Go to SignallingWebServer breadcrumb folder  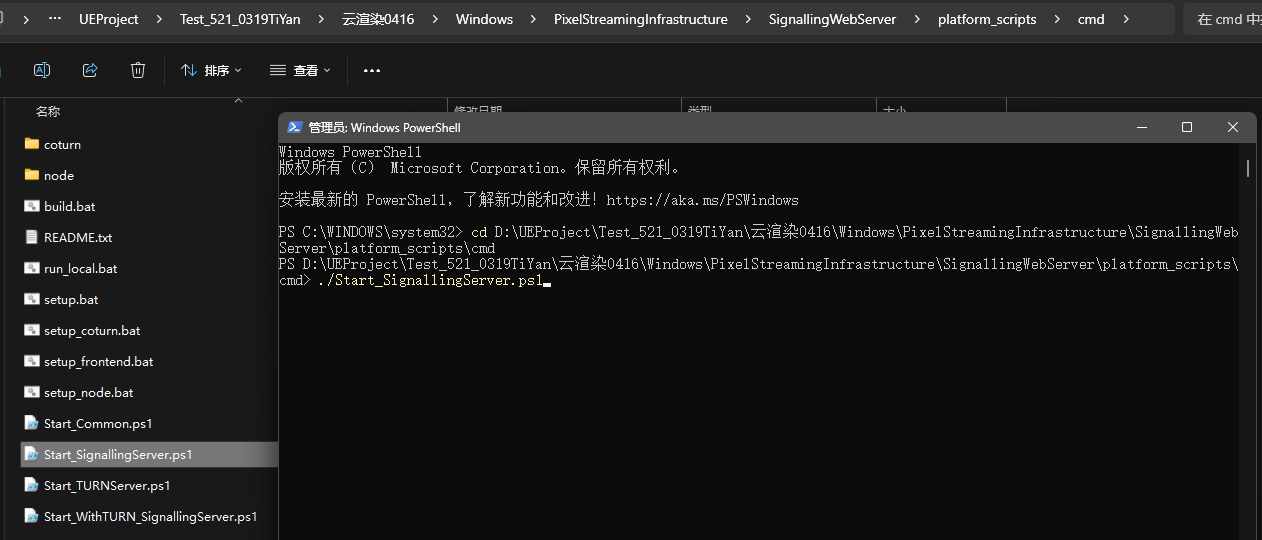click(833, 19)
